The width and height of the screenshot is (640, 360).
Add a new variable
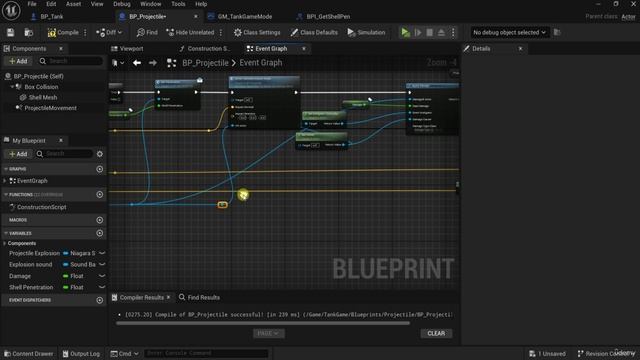tap(100, 233)
